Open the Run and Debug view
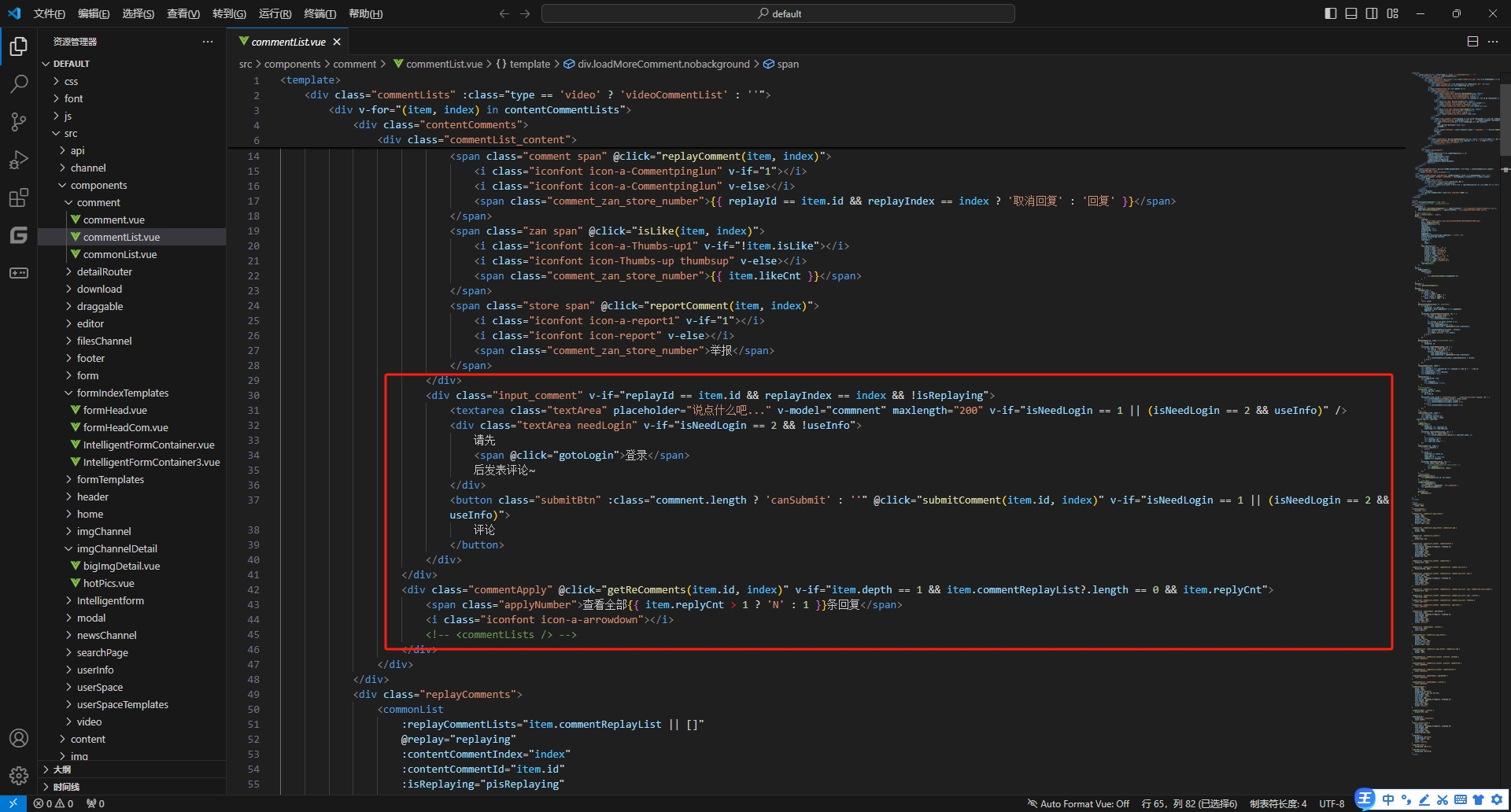Screen dimensions: 1511x812 [19, 160]
